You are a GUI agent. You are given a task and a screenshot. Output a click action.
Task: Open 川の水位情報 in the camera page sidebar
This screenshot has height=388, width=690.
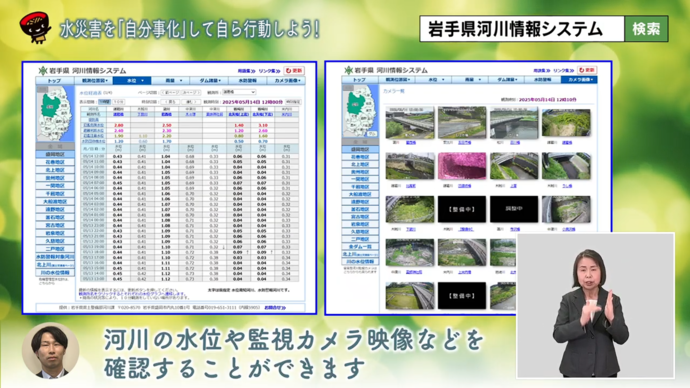(360, 262)
